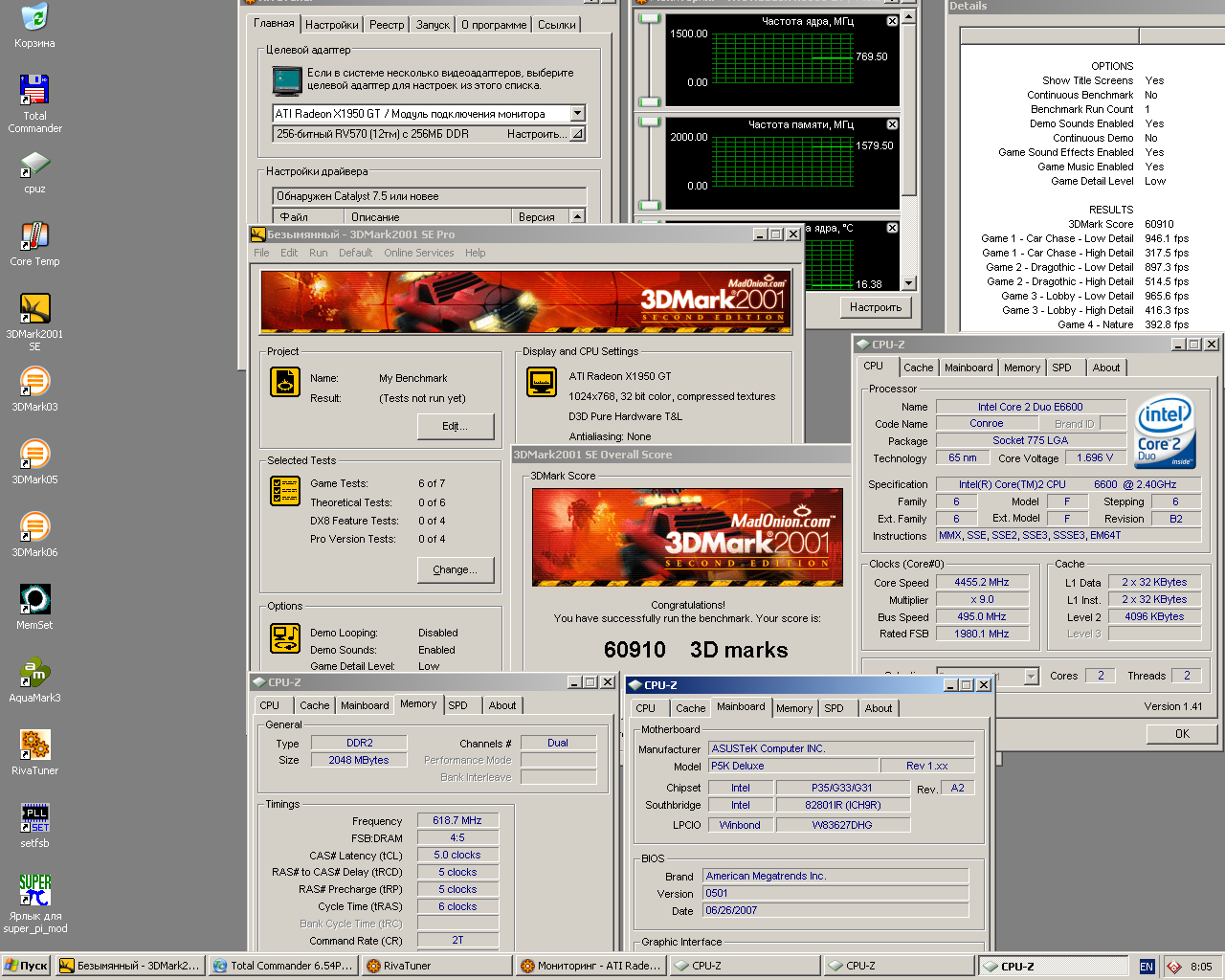Click OK button in CPU-Z window

(x=1182, y=734)
